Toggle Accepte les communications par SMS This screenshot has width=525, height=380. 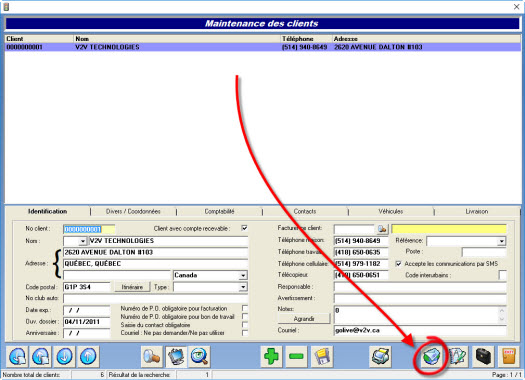398,264
